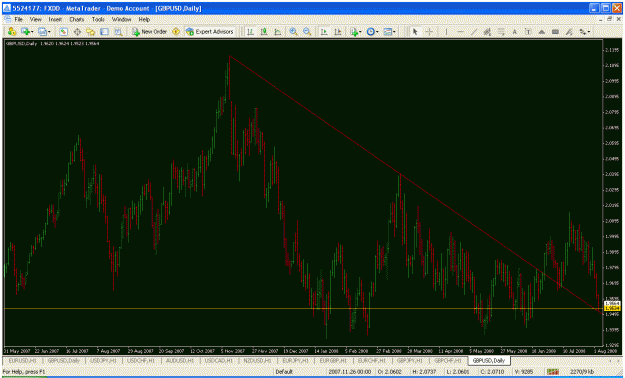
Task: Open the Insert menu
Action: pos(55,19)
